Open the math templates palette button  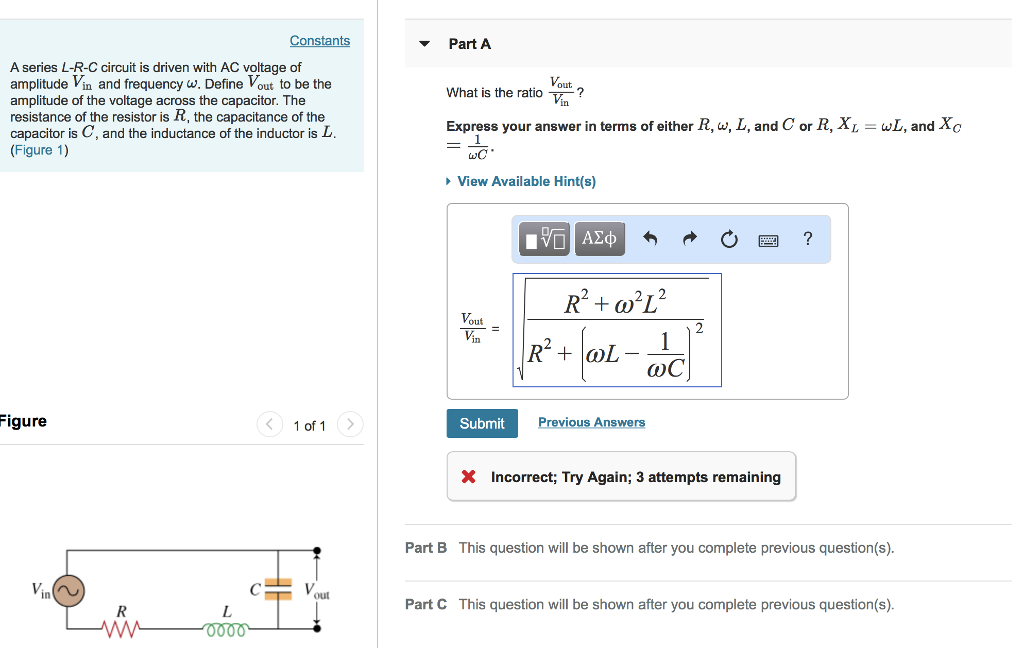(x=545, y=239)
